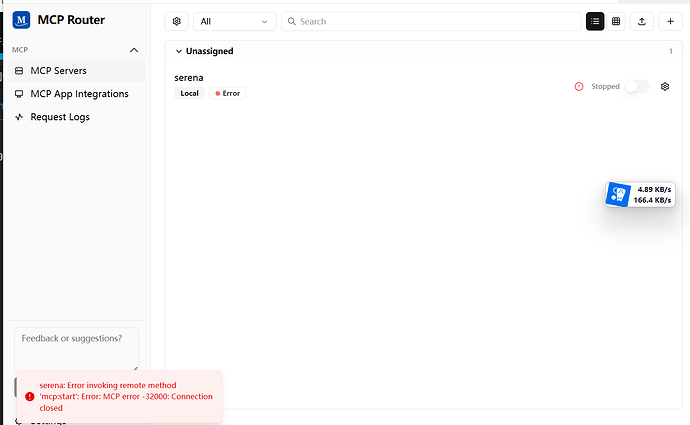
Task: Click the network speed floating widget
Action: coord(640,194)
